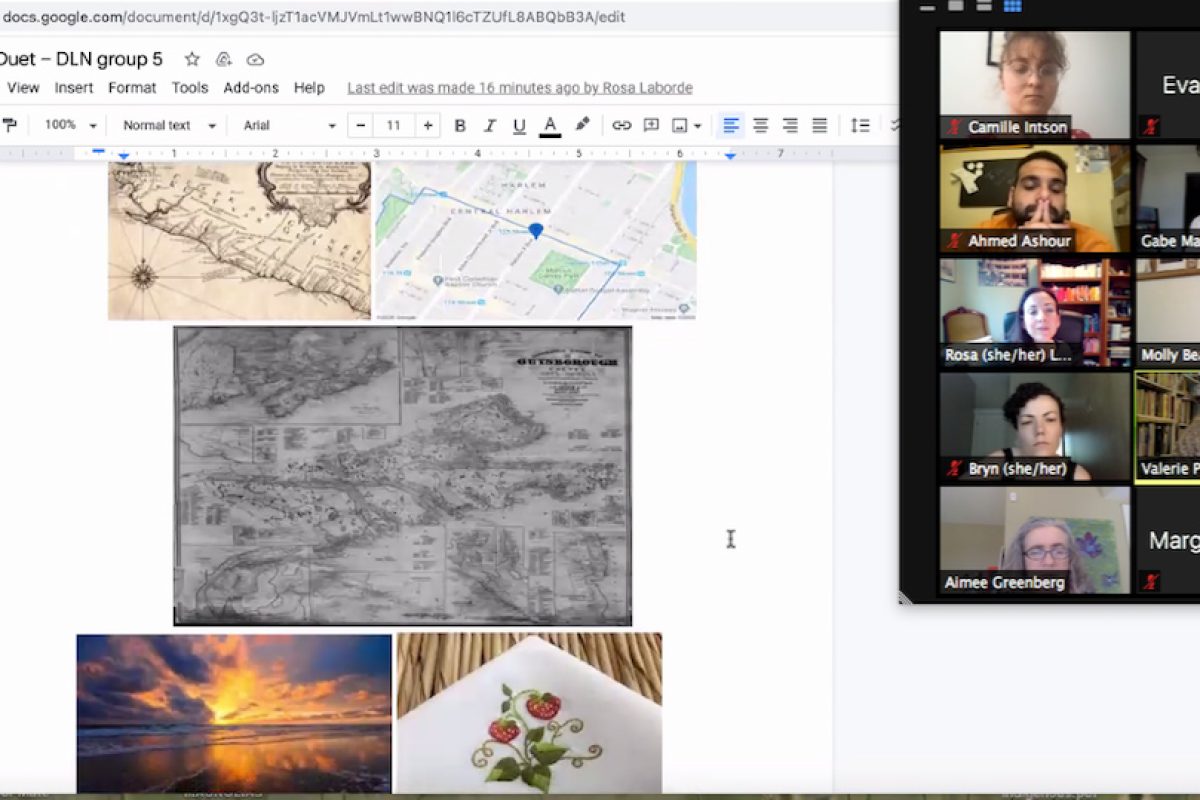
Task: Activate the paint format tool
Action: (10, 125)
